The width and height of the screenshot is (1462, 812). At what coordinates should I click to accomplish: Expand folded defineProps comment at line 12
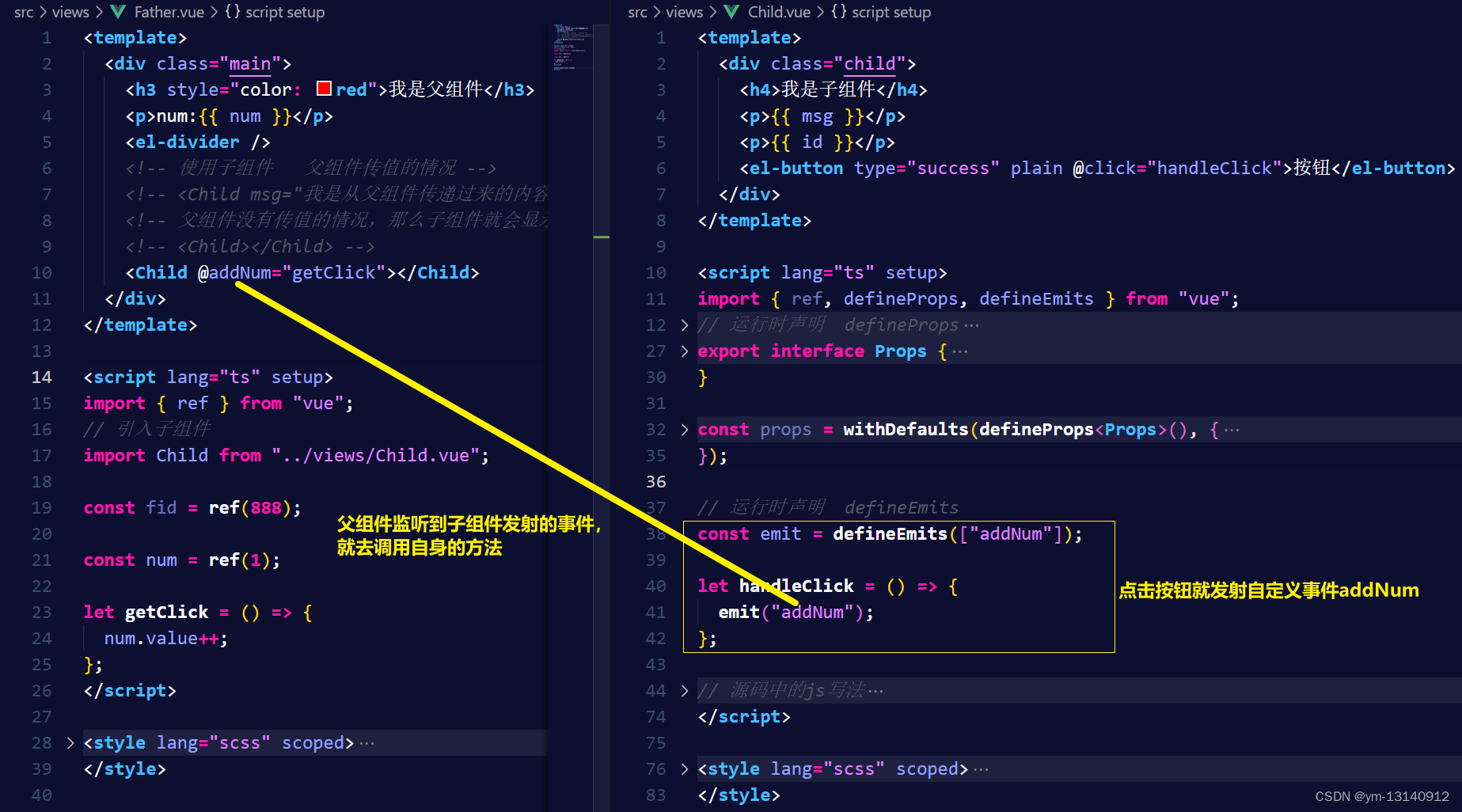[685, 324]
